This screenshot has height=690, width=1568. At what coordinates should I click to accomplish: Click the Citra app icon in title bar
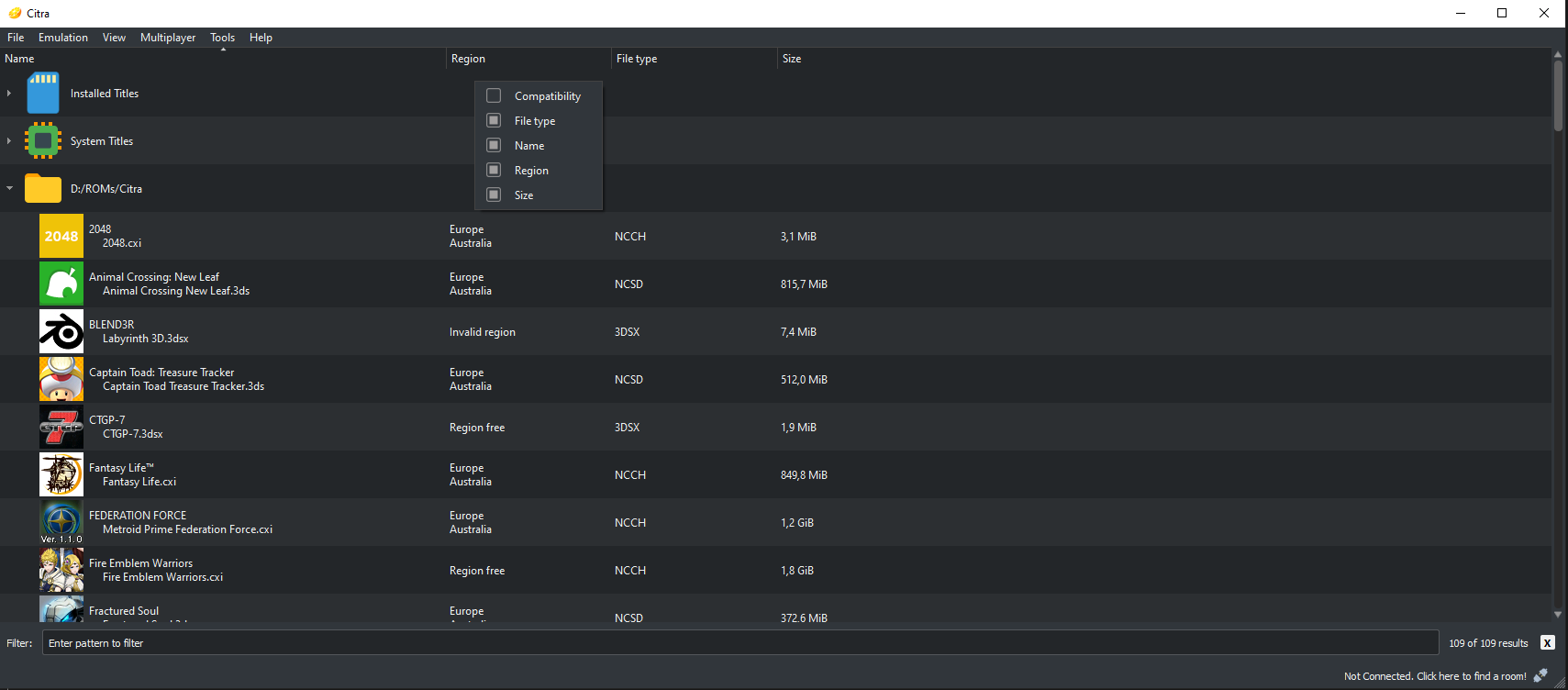[x=15, y=13]
